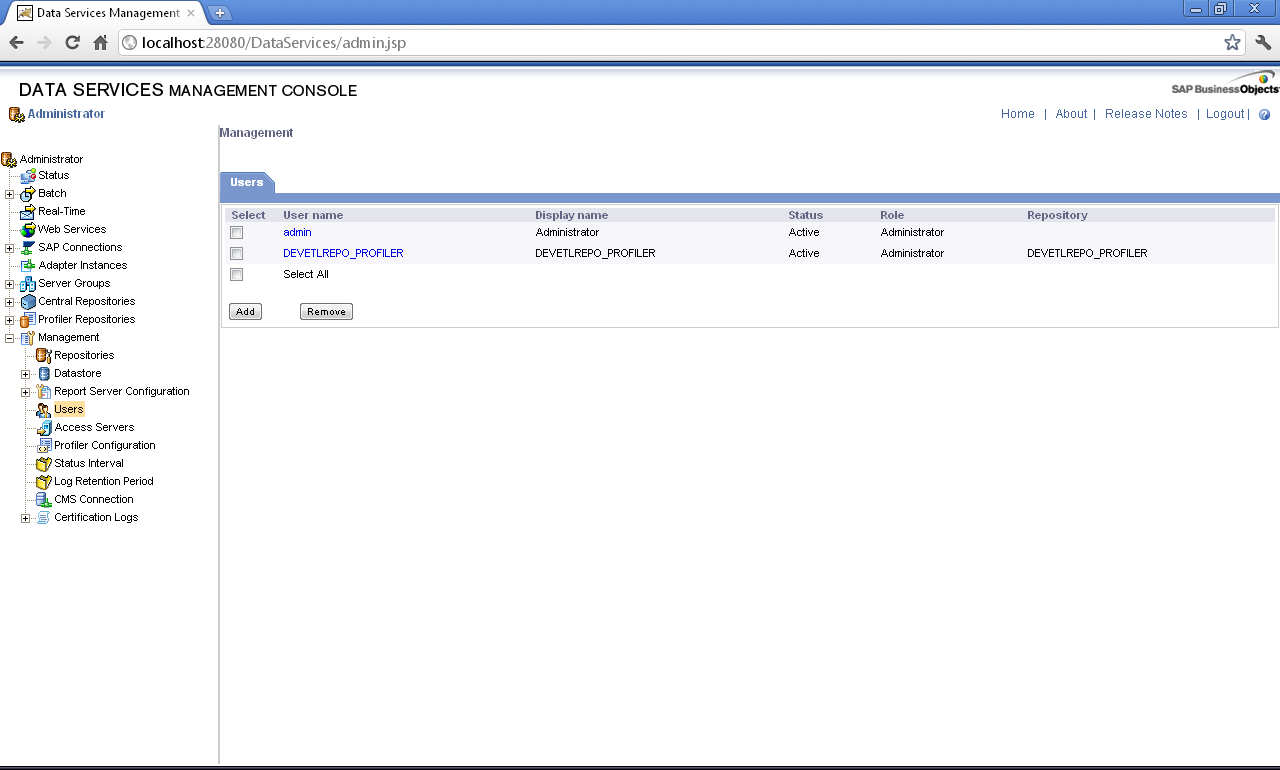Select Log Retention Period in the tree
The image size is (1280, 770).
coord(104,482)
